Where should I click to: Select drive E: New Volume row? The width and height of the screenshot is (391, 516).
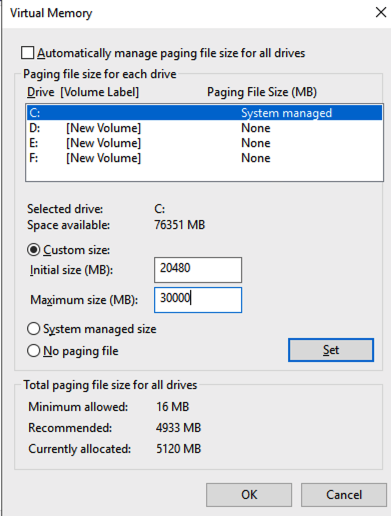[x=204, y=143]
